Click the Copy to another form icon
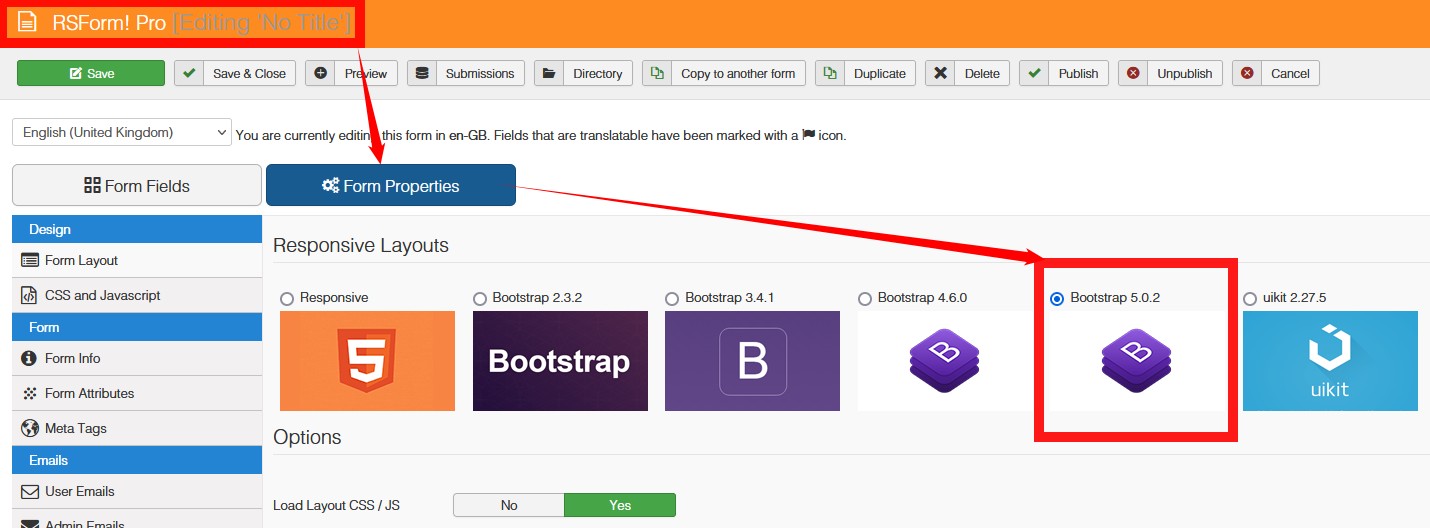Screen dimensions: 1430x528 [x=657, y=73]
